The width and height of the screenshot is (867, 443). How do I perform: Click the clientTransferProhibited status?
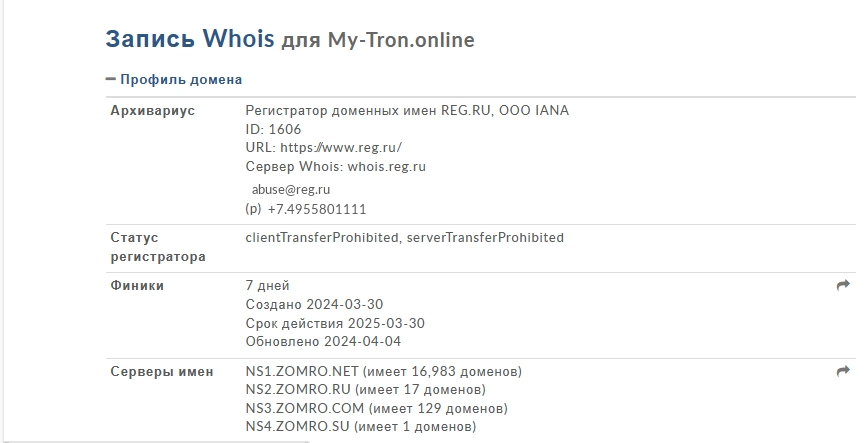pyautogui.click(x=322, y=237)
